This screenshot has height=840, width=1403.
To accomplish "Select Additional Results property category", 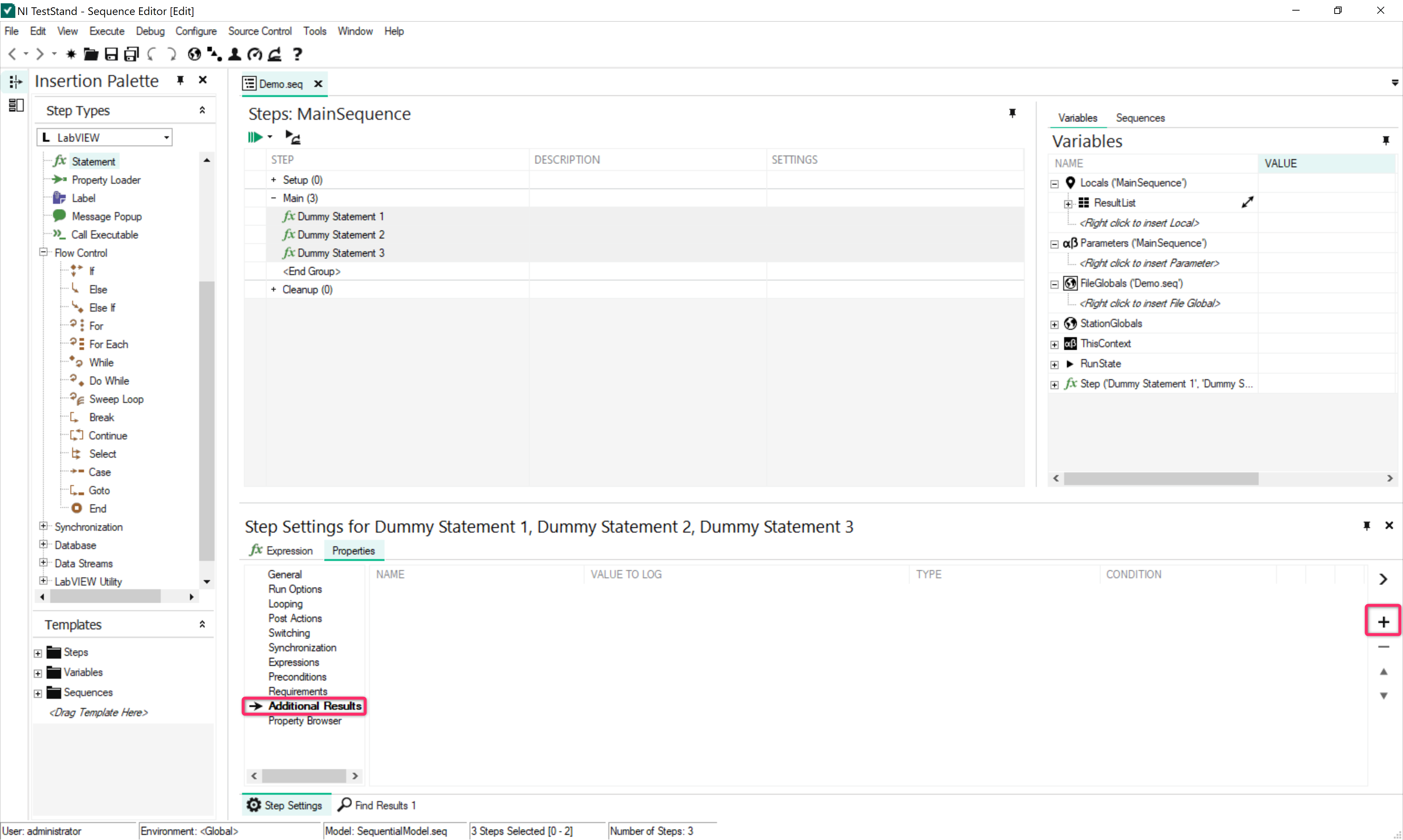I will click(315, 706).
